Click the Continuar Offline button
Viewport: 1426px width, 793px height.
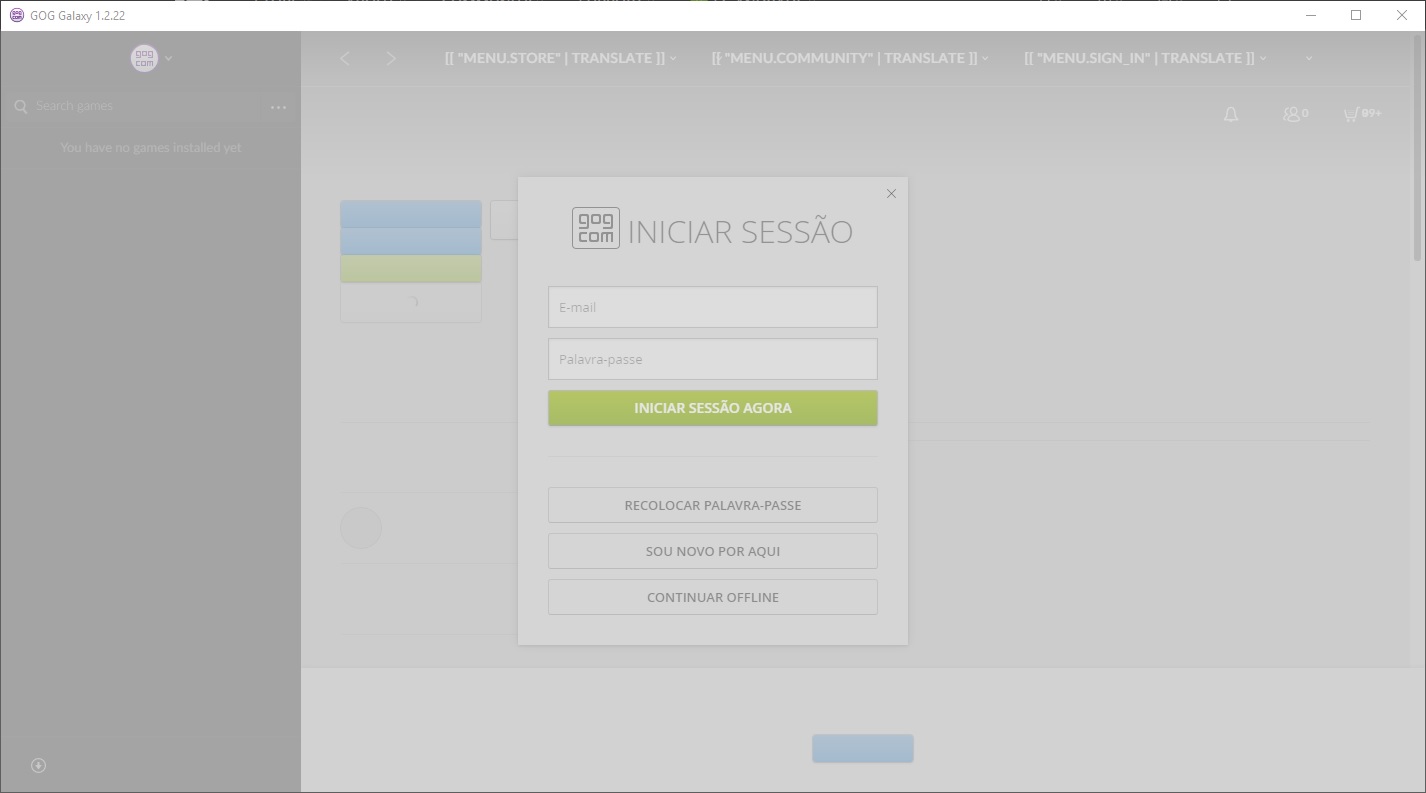point(712,597)
